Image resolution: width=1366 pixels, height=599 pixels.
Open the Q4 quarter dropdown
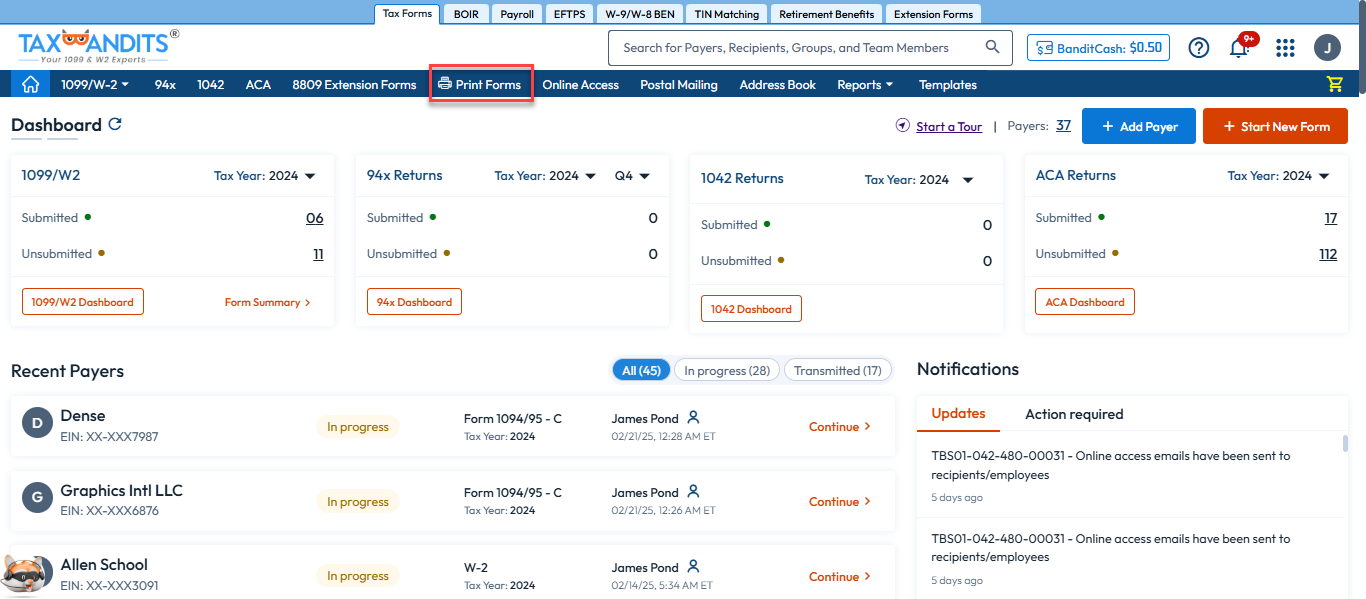click(x=632, y=175)
